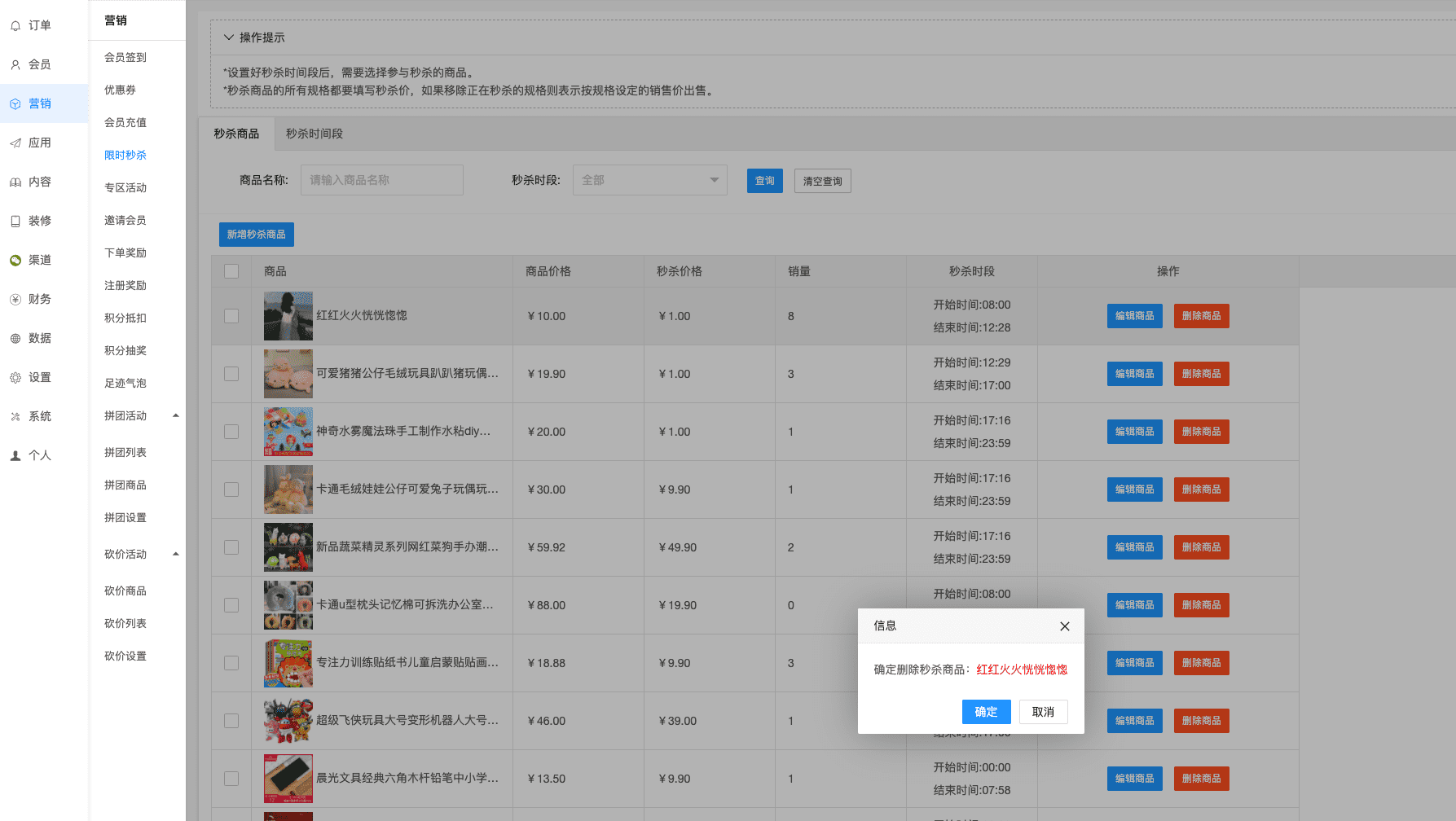This screenshot has height=821, width=1456.
Task: Click the gear icon for 设置
Action: click(15, 378)
